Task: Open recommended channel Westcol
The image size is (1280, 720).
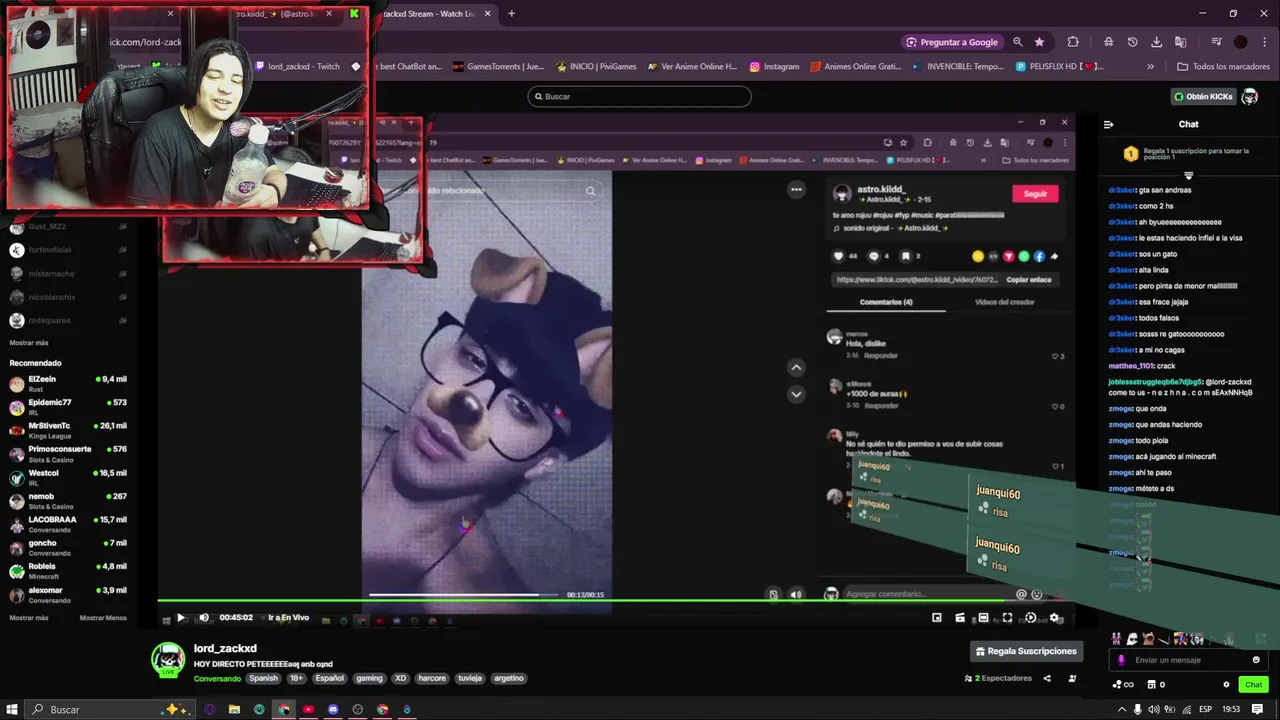Action: (x=68, y=477)
